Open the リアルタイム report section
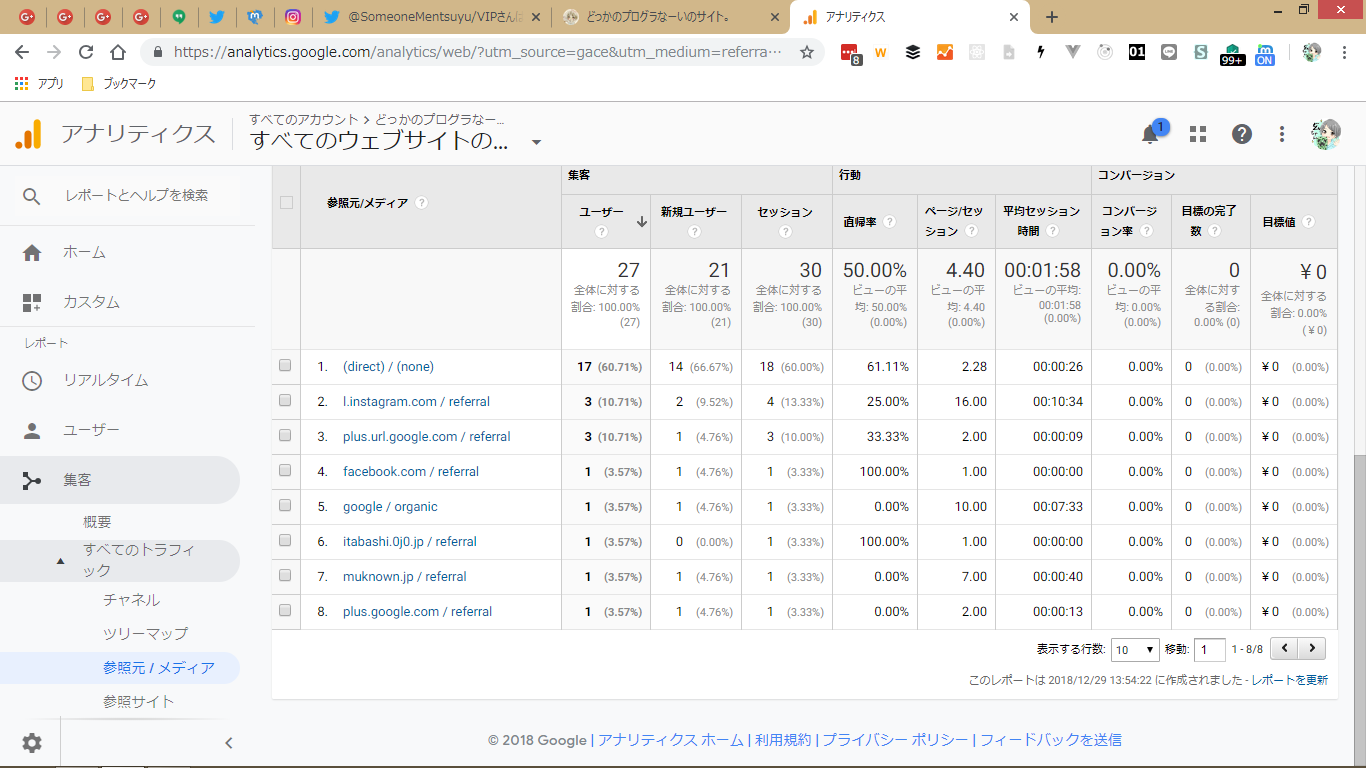This screenshot has height=768, width=1366. click(105, 380)
